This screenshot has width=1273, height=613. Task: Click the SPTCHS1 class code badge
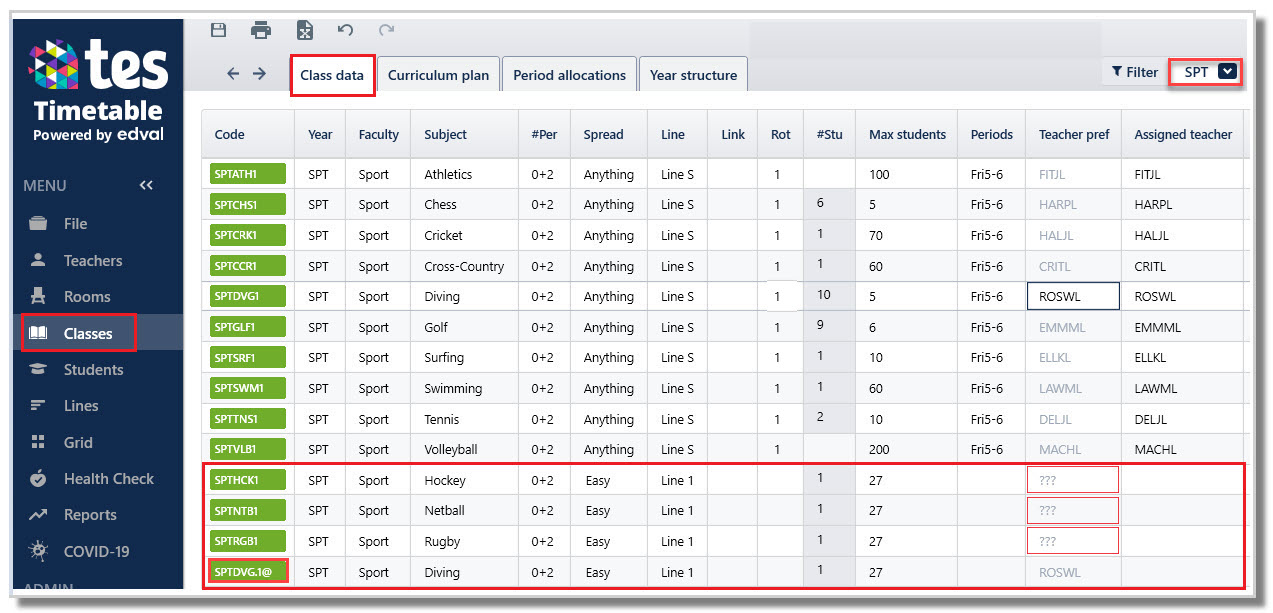(x=248, y=205)
